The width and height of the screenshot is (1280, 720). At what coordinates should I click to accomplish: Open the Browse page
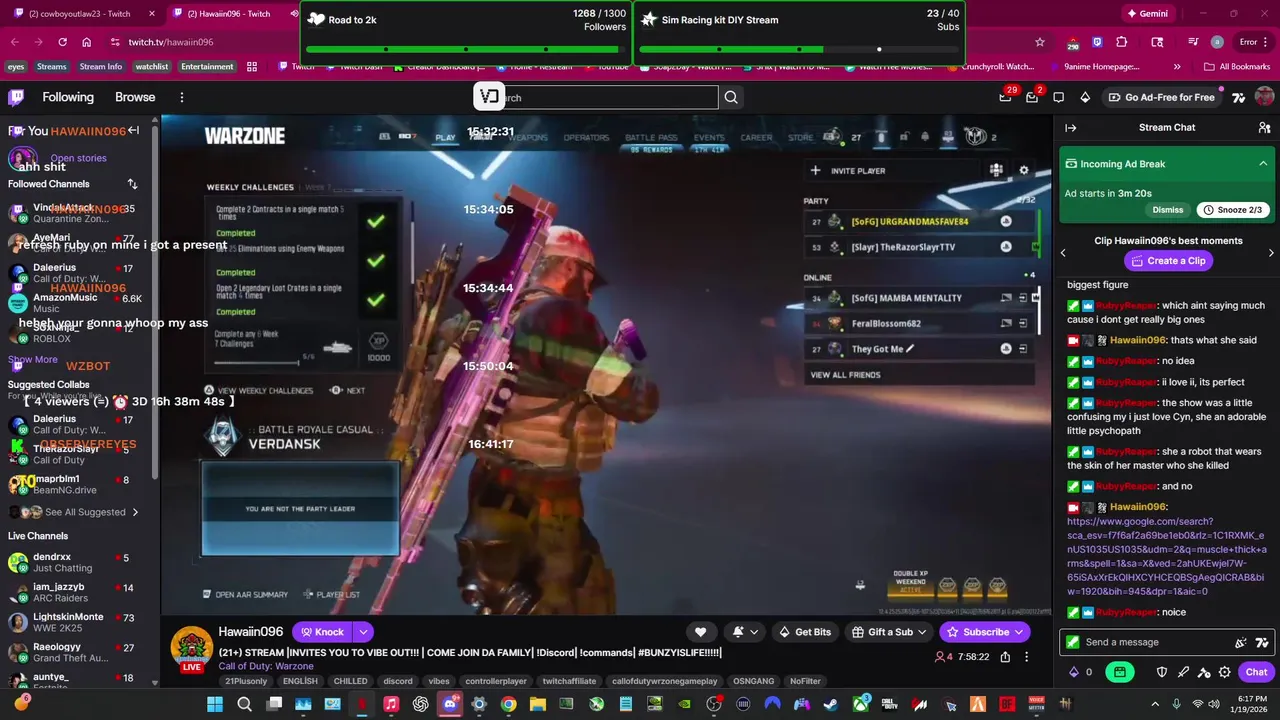(x=135, y=97)
